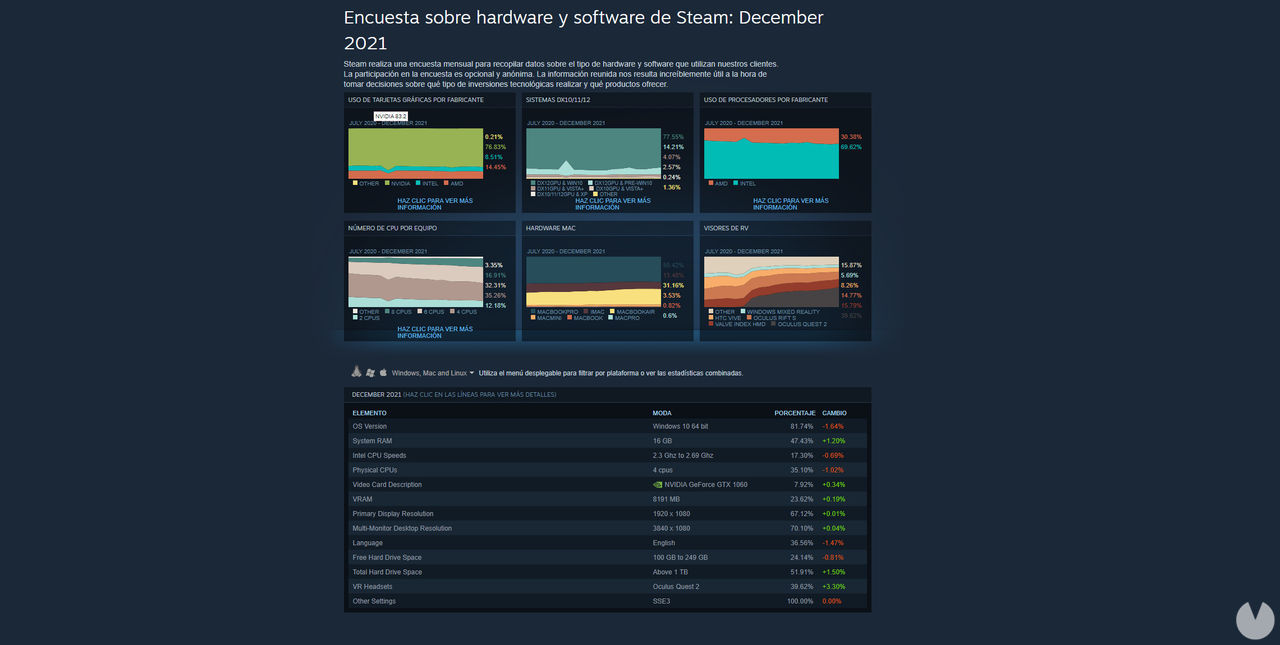Click the INTEL legend swatch in processors chart
Viewport: 1280px width, 645px height.
coord(736,183)
